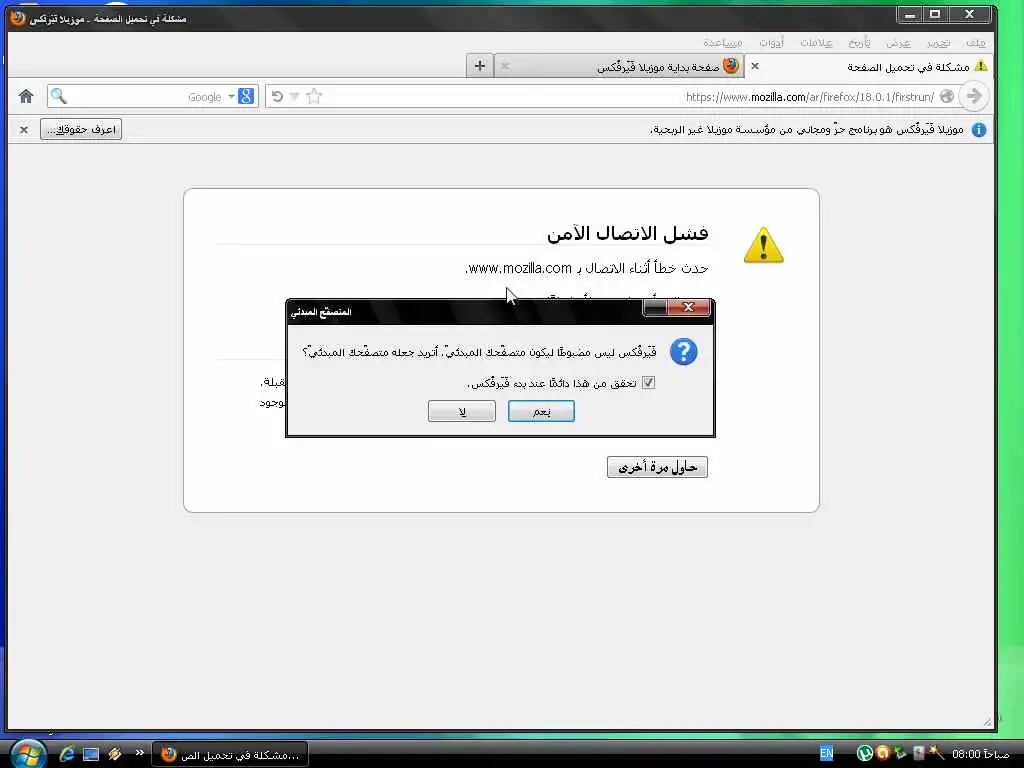Open the أدوات menu
The image size is (1024, 768).
[771, 42]
